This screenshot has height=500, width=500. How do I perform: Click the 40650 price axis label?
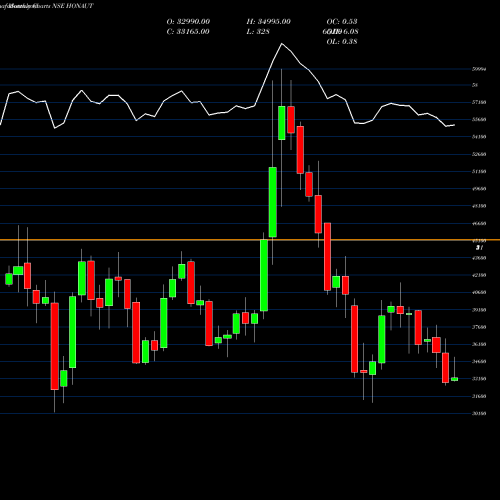[x=479, y=292]
